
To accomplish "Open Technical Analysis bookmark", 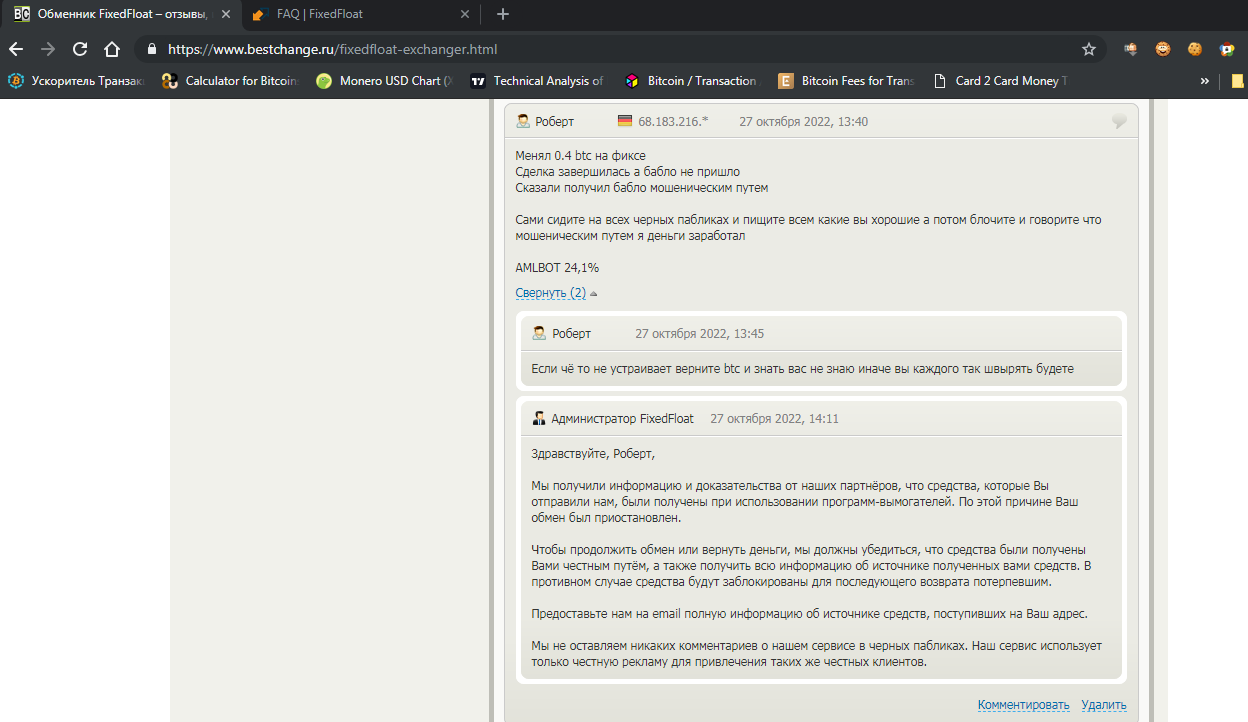I will click(539, 81).
